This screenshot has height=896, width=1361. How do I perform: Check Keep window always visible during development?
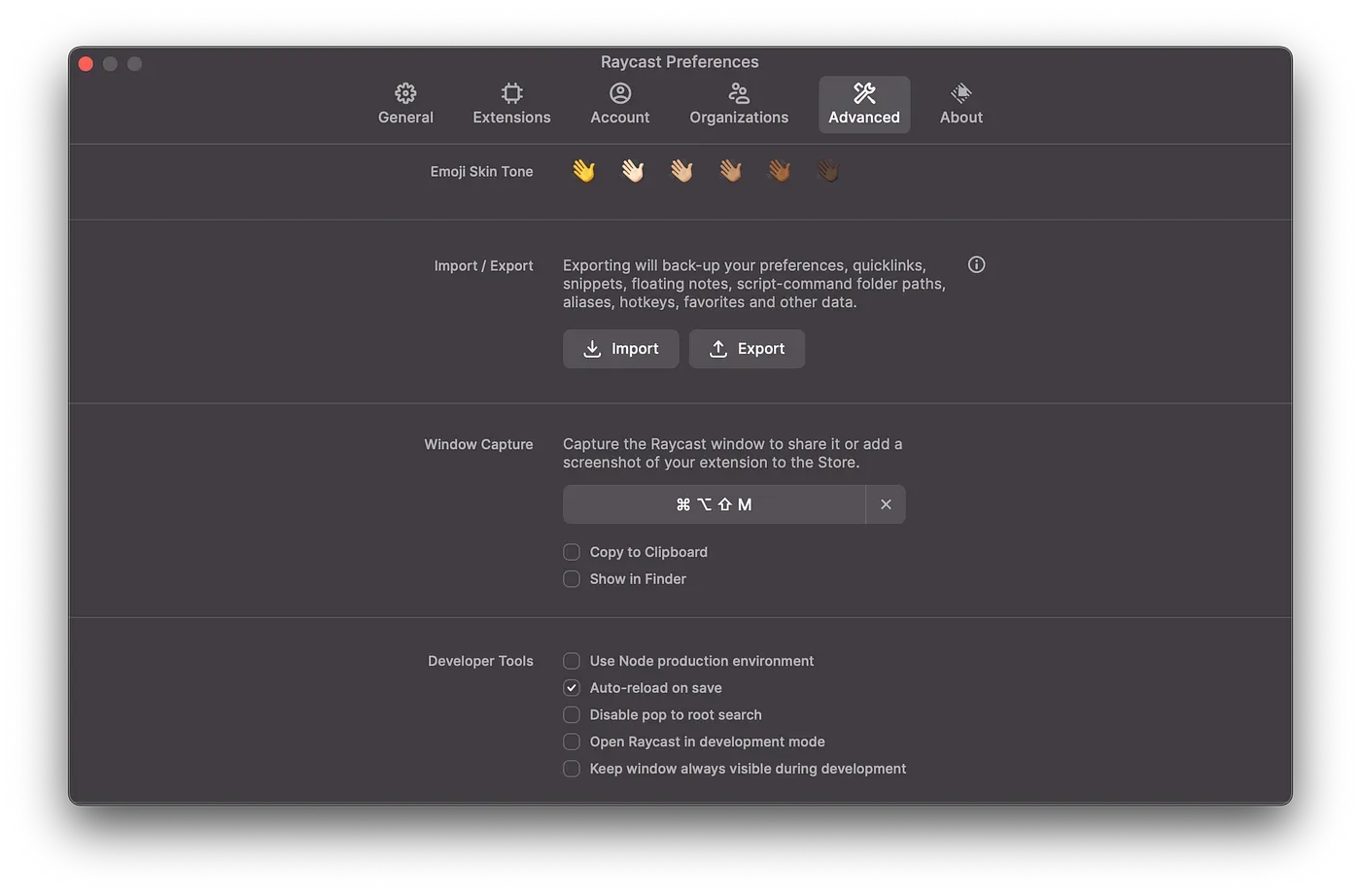(x=572, y=769)
